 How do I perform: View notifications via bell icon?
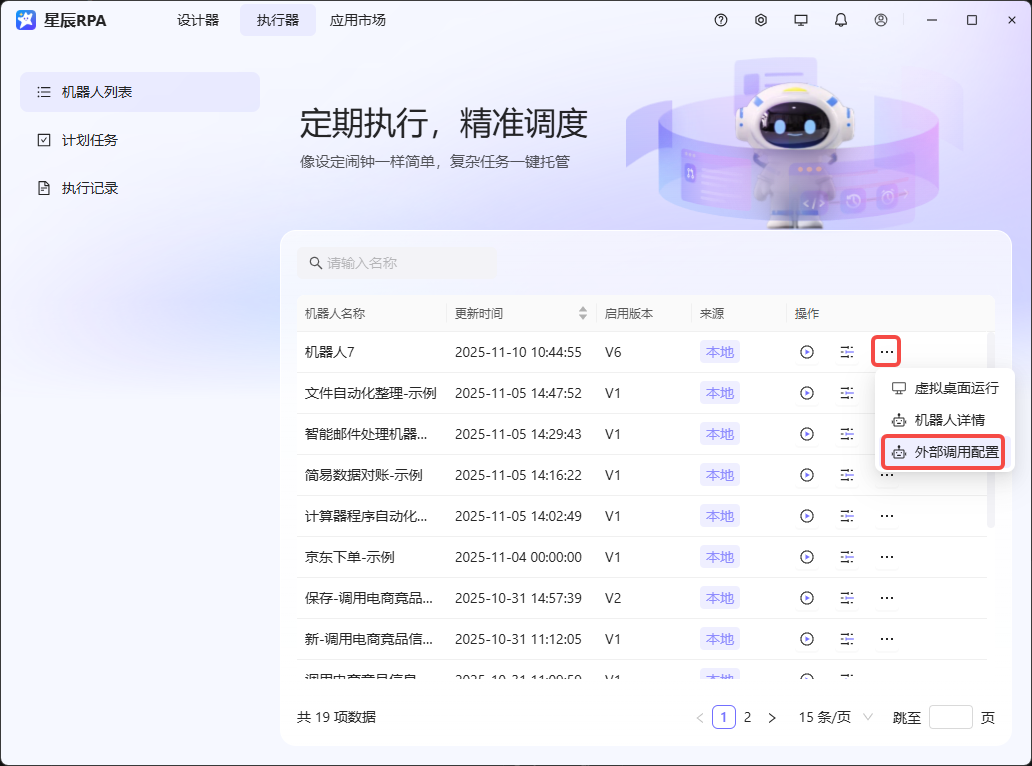[x=841, y=19]
